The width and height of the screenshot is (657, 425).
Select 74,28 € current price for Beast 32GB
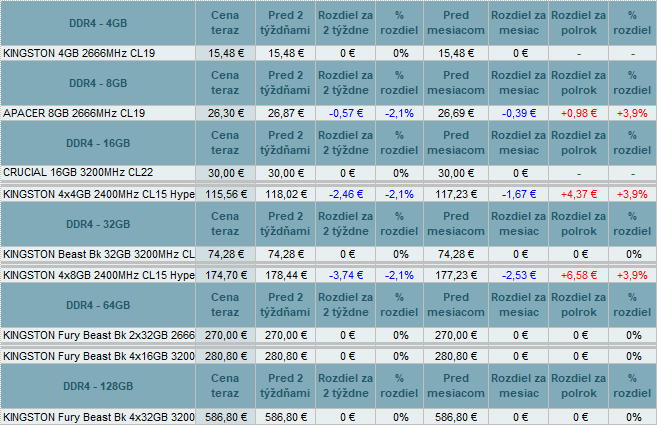pyautogui.click(x=225, y=254)
